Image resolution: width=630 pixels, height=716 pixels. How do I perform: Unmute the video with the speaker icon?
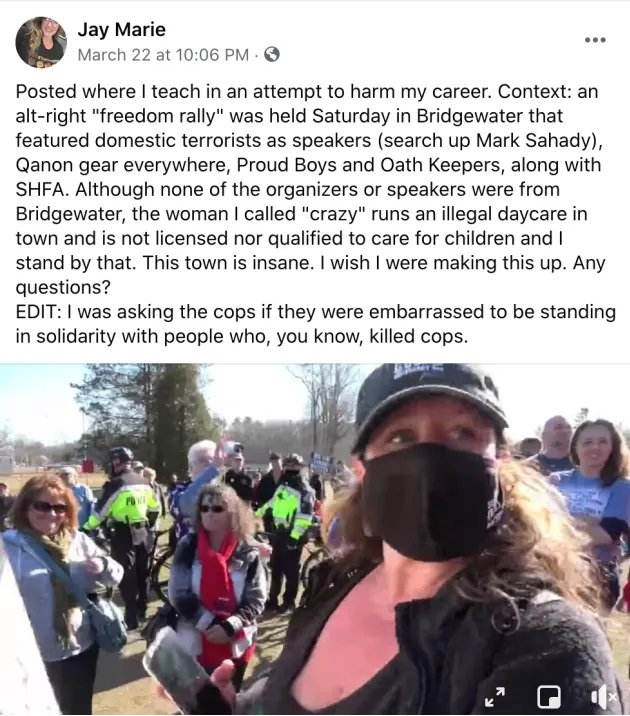[604, 696]
